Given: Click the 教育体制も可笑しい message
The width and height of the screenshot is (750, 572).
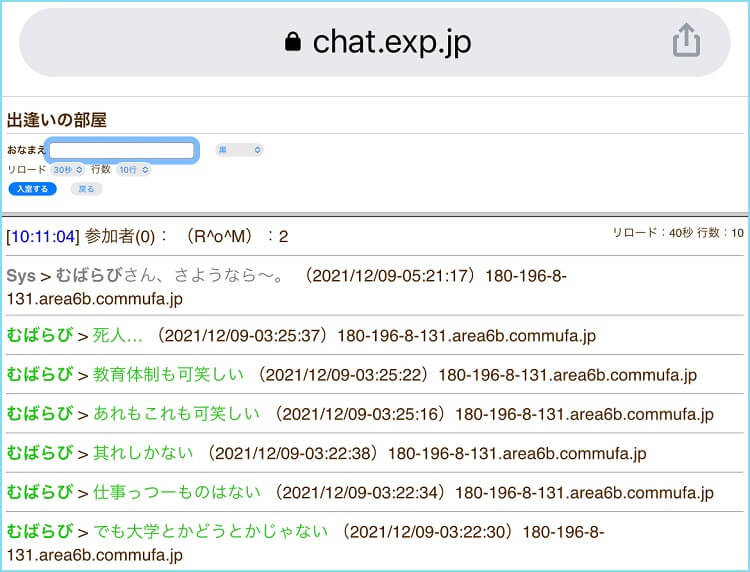Looking at the screenshot, I should tap(168, 374).
